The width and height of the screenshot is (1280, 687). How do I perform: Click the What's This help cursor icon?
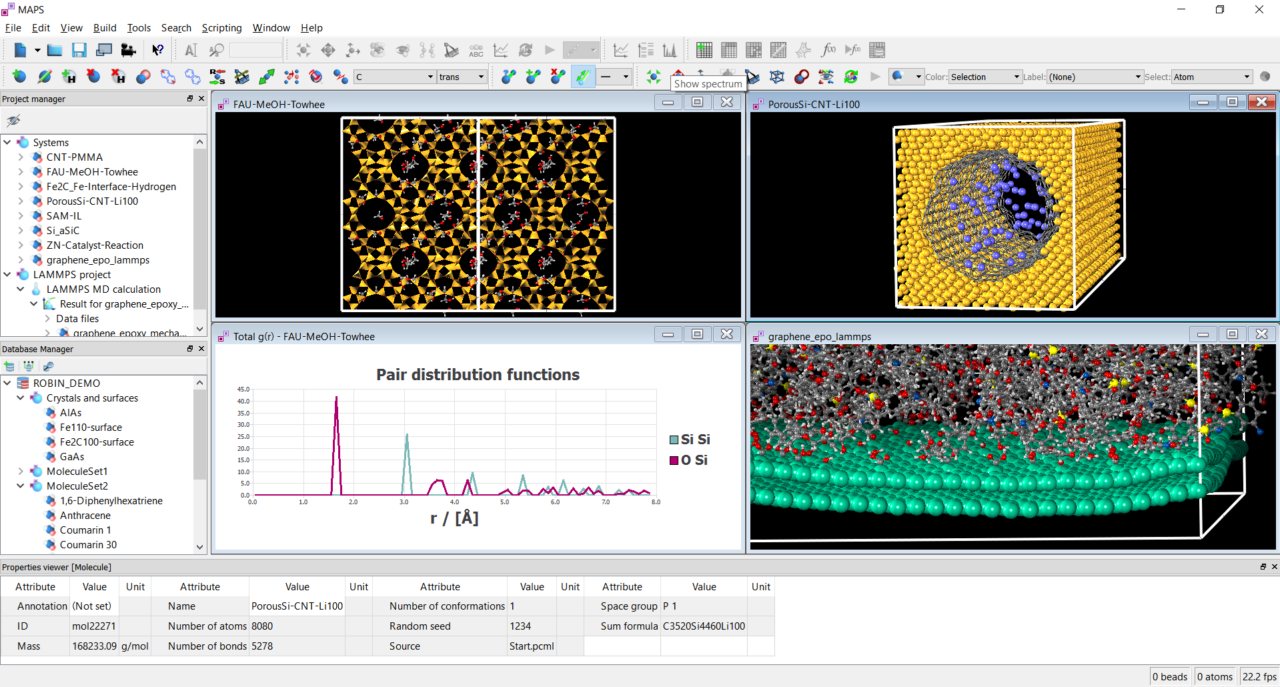158,50
